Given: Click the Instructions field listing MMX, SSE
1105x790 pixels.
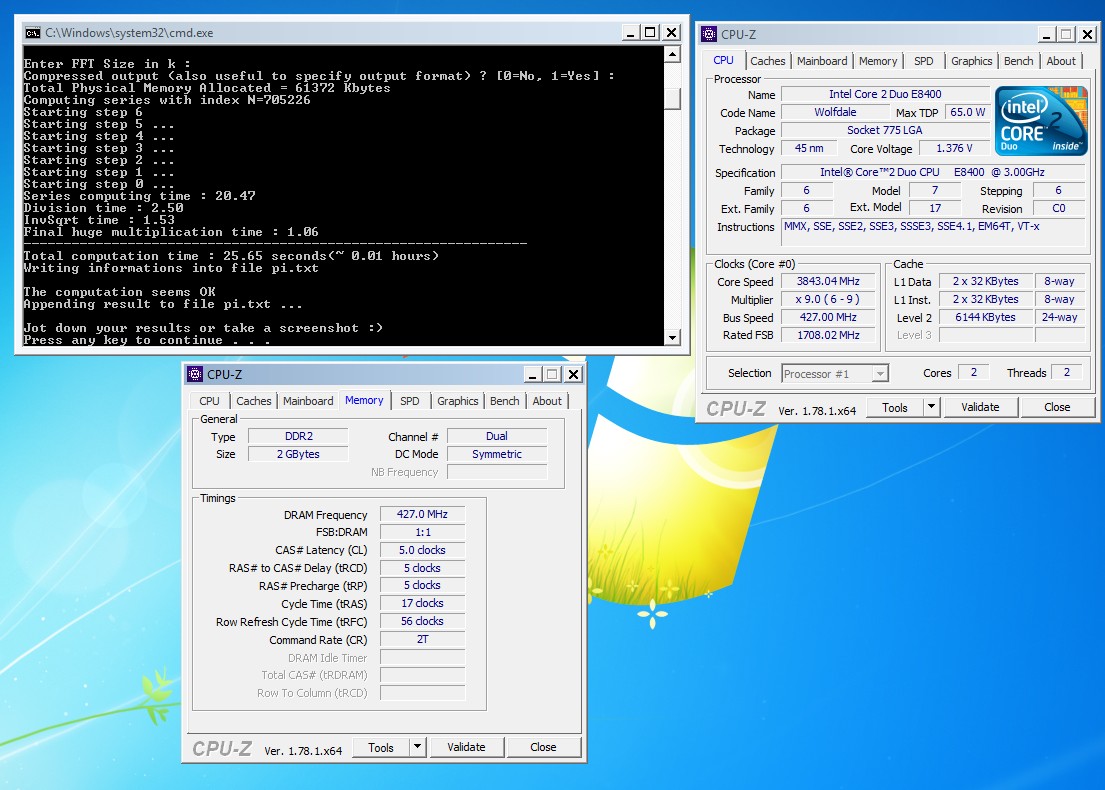Looking at the screenshot, I should (x=934, y=232).
